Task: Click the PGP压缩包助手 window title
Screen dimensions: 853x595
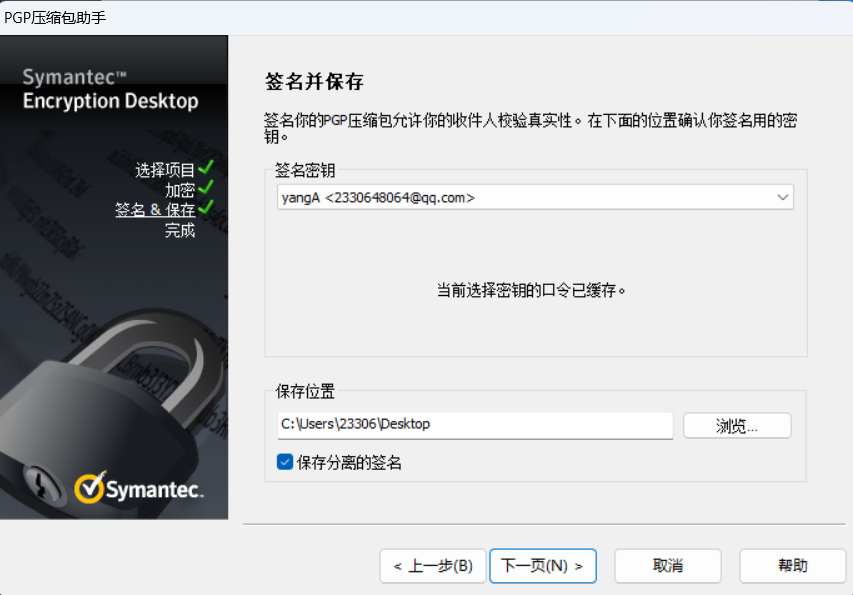Action: 55,18
